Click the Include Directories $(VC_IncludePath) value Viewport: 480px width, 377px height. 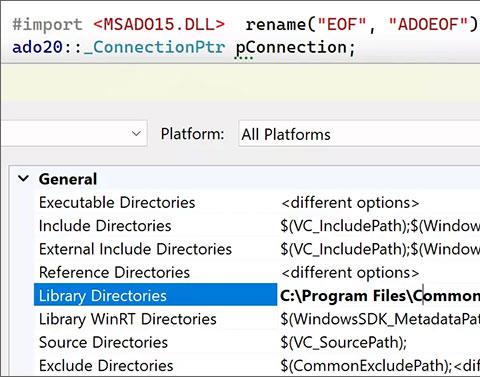[380, 226]
